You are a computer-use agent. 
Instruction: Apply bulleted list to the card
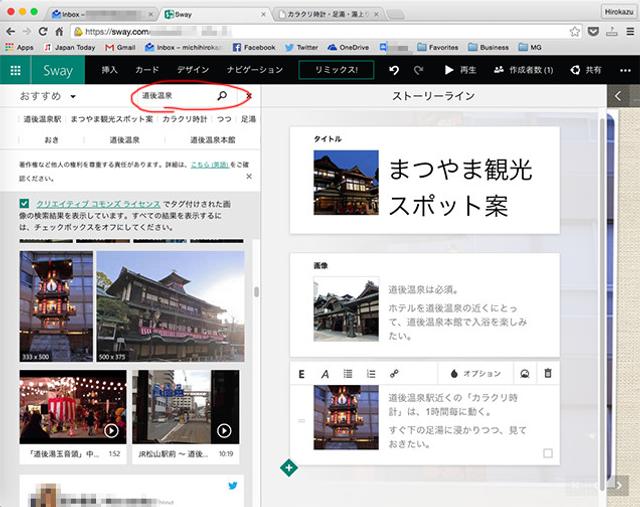[x=348, y=373]
